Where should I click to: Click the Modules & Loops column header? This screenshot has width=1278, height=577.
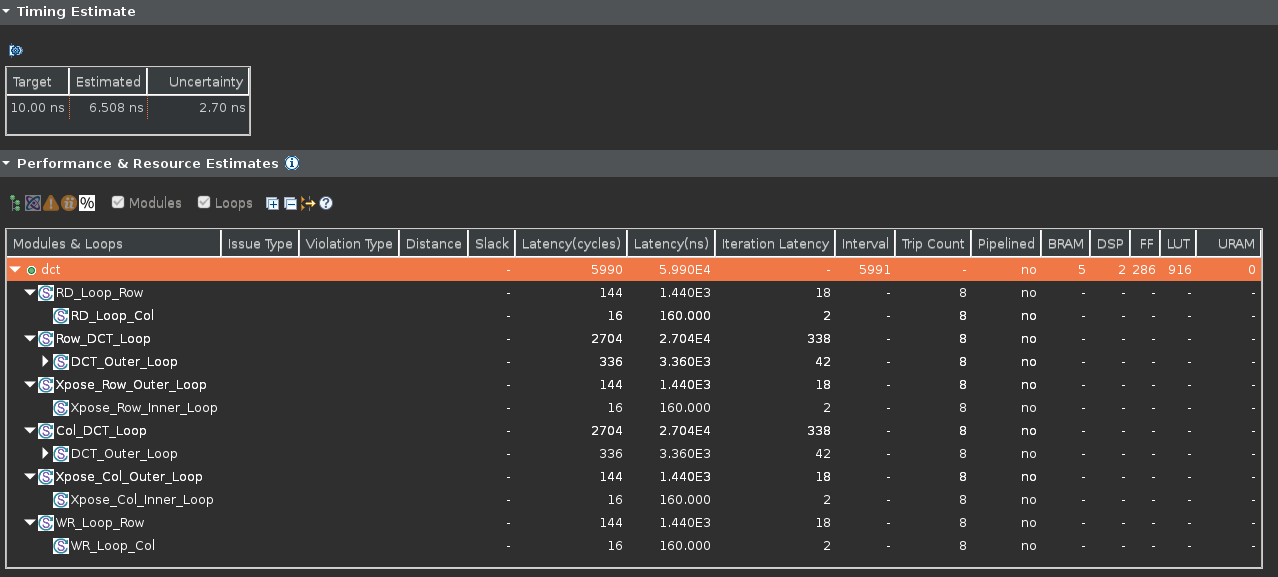pos(68,244)
